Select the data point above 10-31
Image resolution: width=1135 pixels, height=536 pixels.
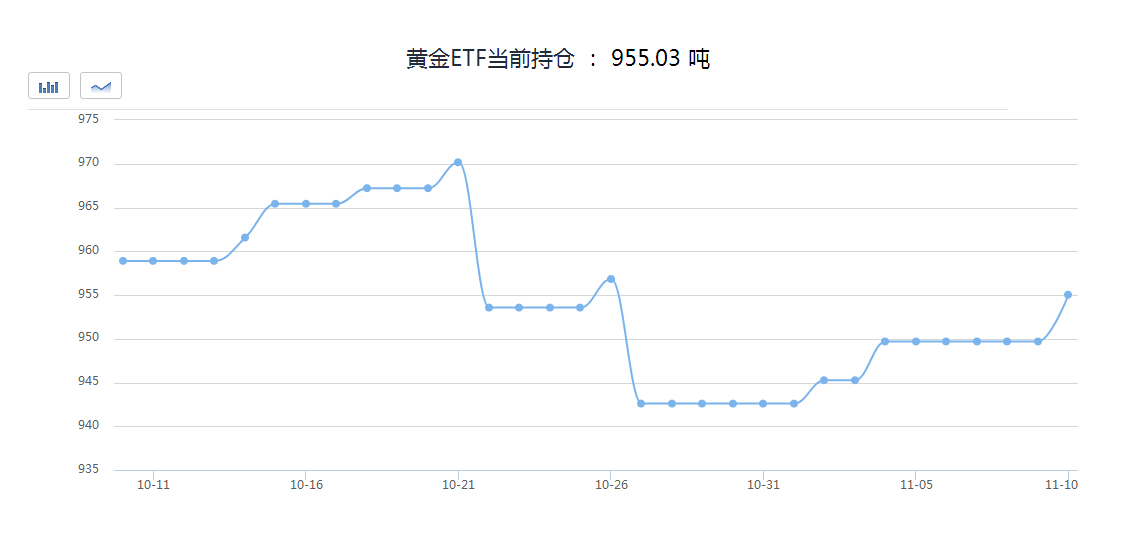[x=763, y=404]
